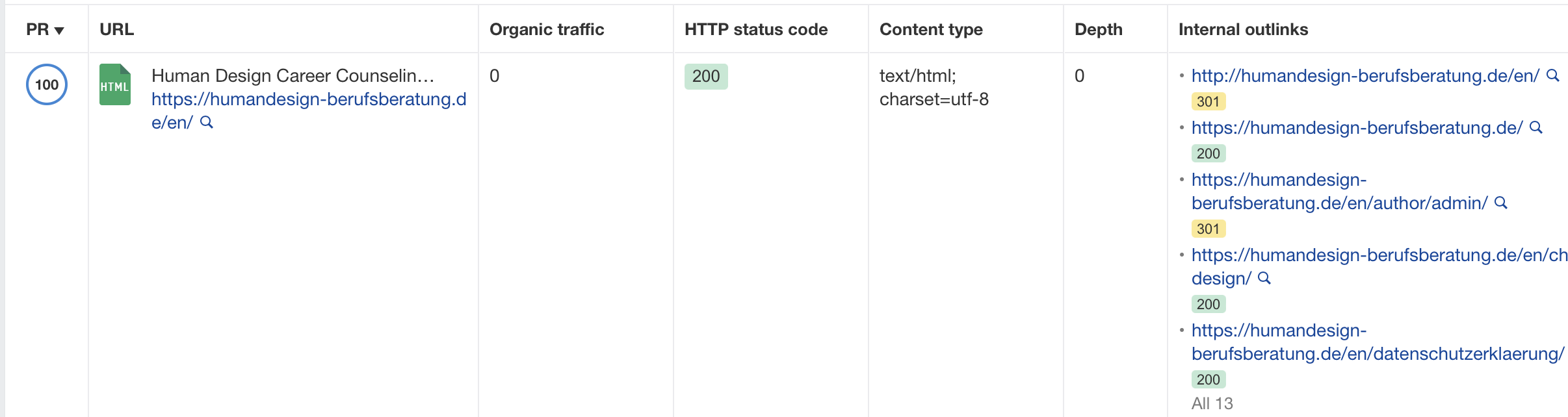The height and width of the screenshot is (417, 1568).
Task: Click the Depth column header
Action: (x=1099, y=29)
